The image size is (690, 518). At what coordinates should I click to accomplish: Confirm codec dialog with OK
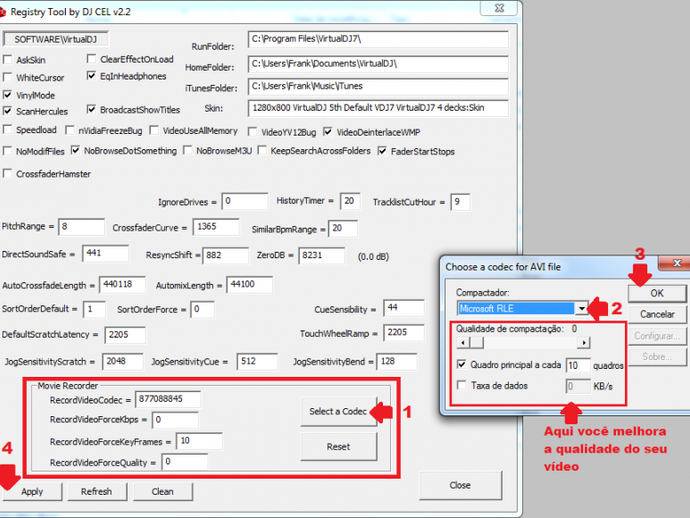click(657, 293)
